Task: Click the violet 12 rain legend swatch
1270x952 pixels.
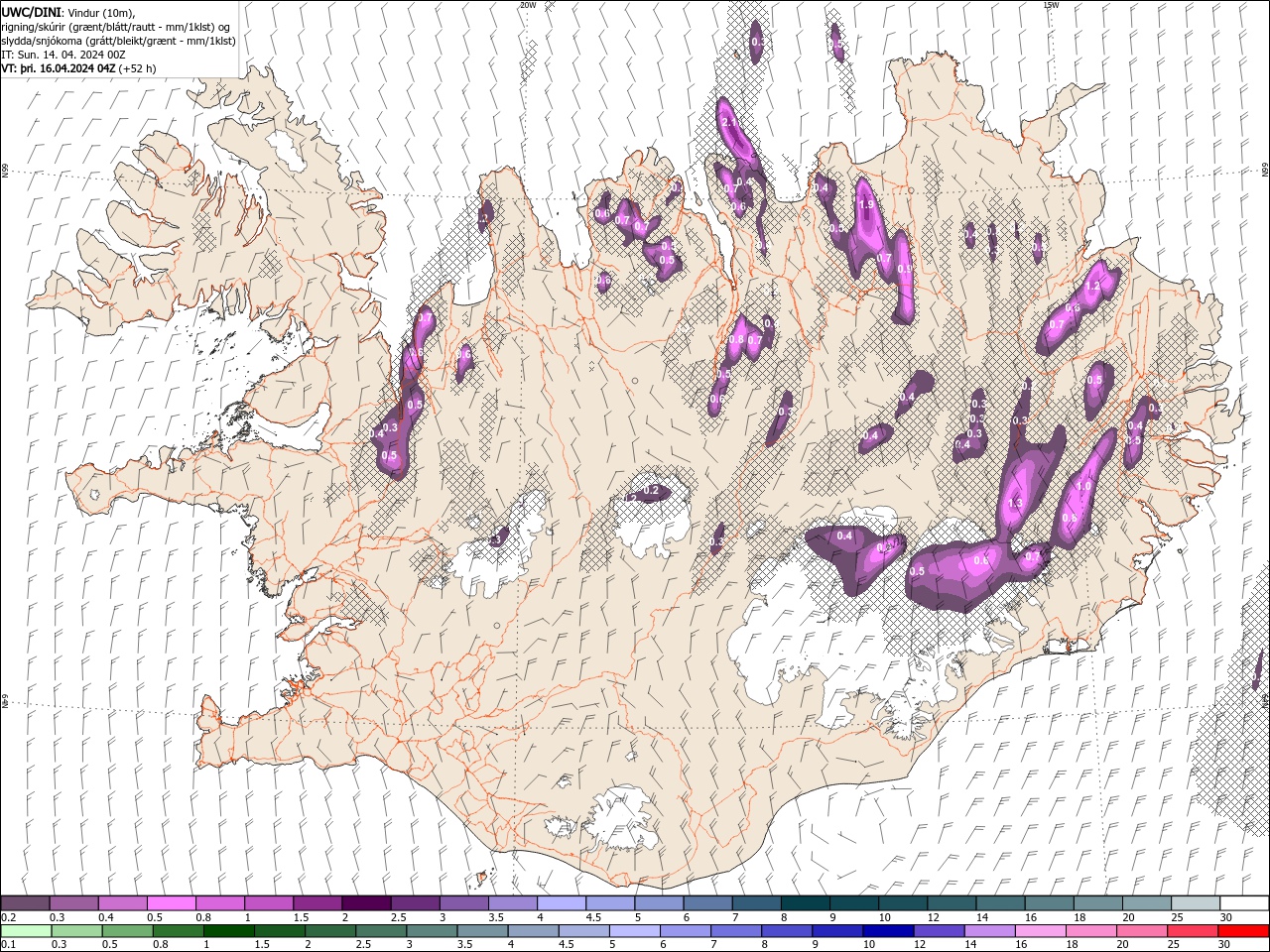Action: 939,931
